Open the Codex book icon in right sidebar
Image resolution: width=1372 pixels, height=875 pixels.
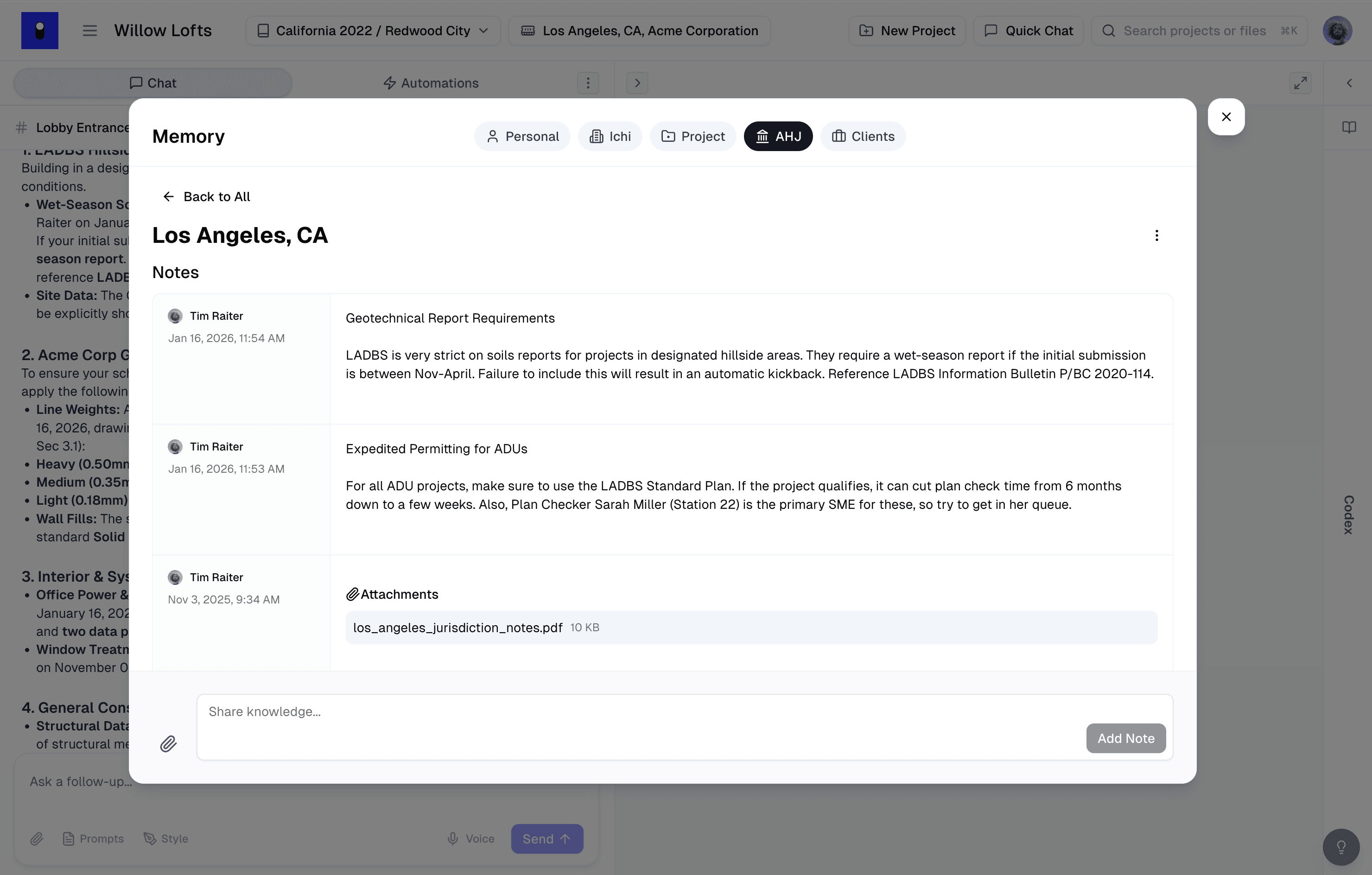(1348, 127)
